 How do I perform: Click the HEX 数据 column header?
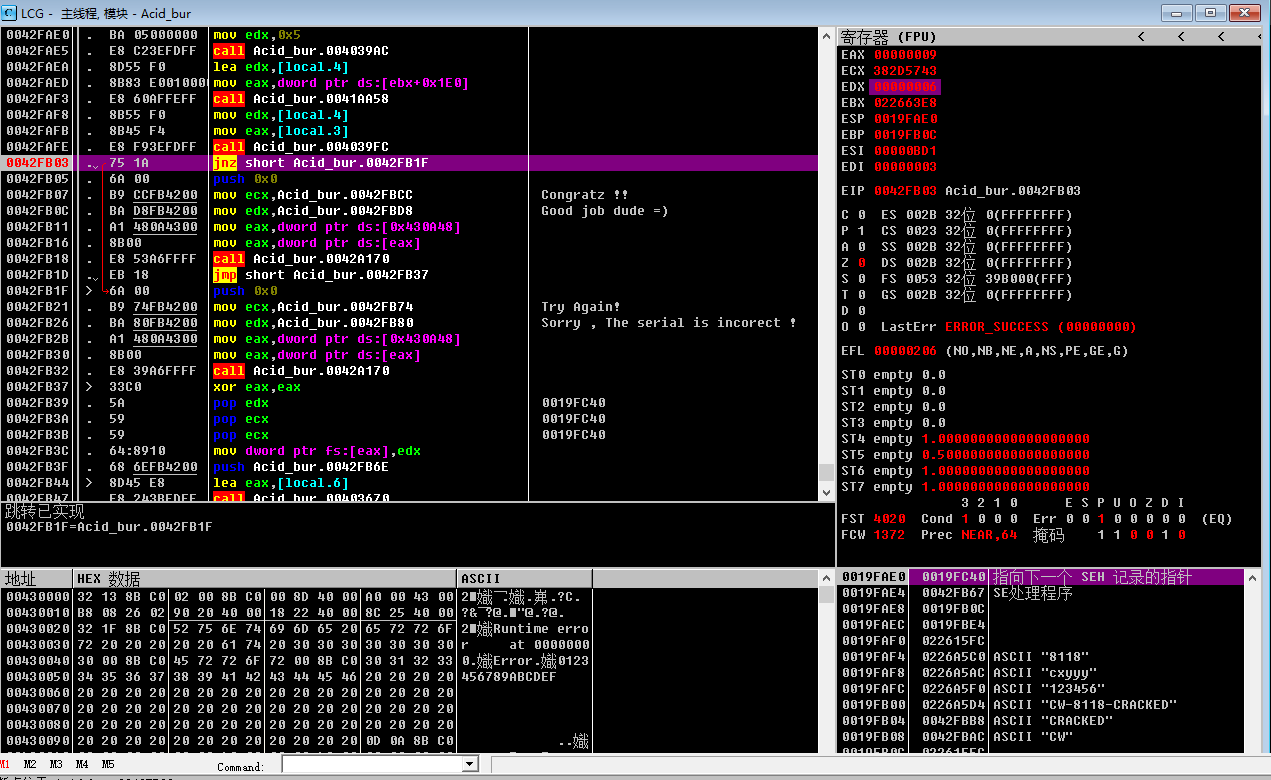pyautogui.click(x=108, y=579)
